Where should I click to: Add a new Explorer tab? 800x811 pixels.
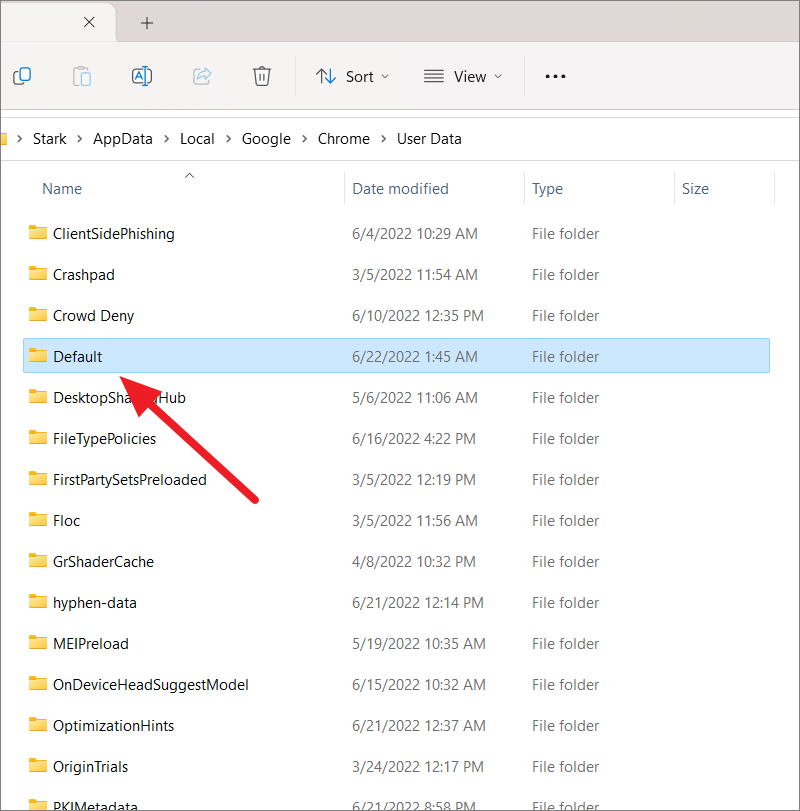(x=147, y=23)
